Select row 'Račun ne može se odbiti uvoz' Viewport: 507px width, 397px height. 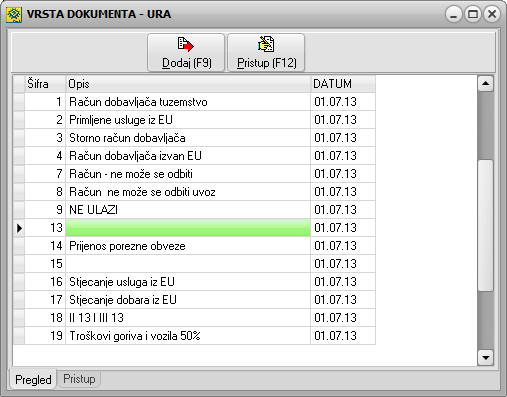click(x=194, y=192)
